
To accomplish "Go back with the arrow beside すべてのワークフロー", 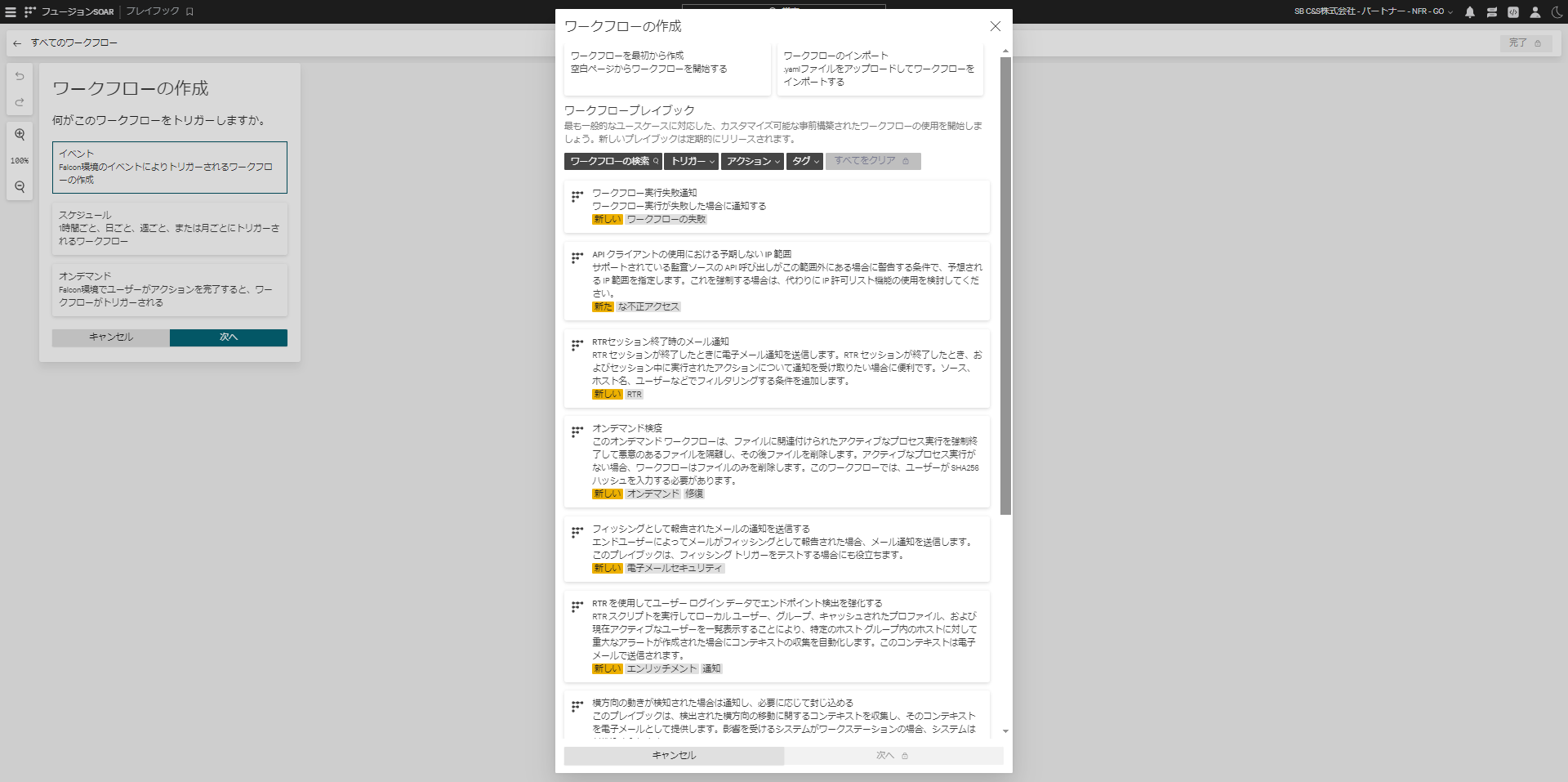I will tap(17, 42).
